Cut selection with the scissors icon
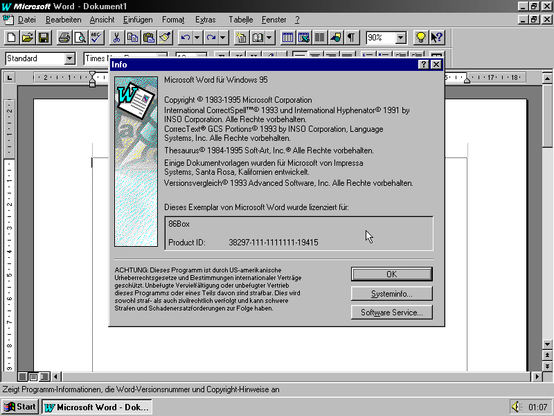This screenshot has height=416, width=554. [117, 37]
